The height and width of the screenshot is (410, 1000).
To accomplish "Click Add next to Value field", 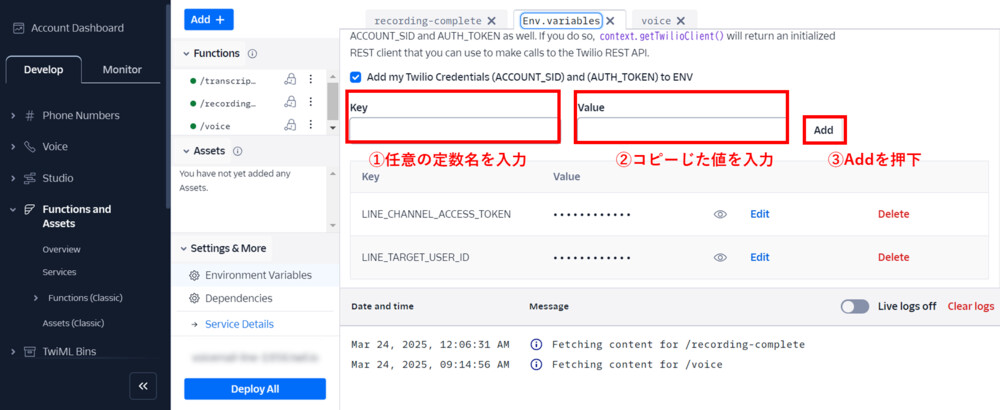I will click(824, 130).
